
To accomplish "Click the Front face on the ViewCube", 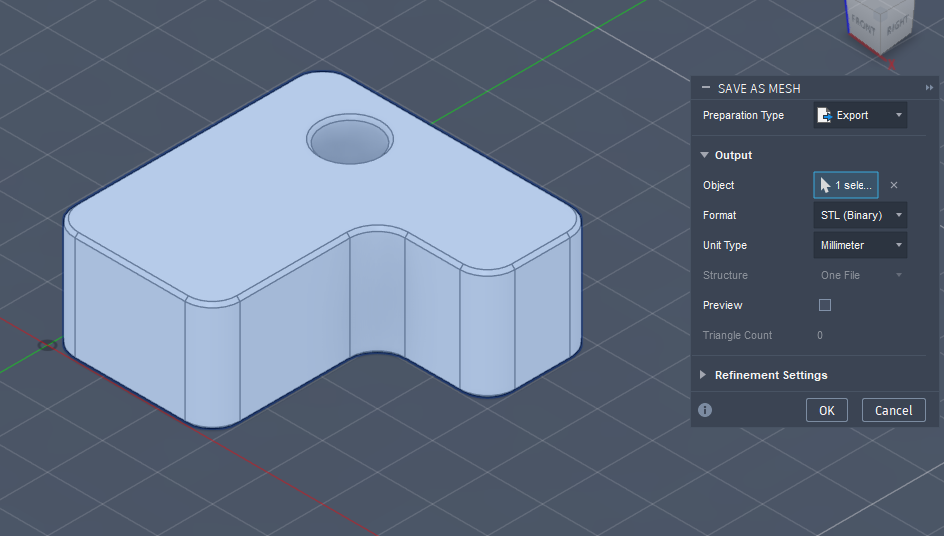I will click(x=863, y=24).
